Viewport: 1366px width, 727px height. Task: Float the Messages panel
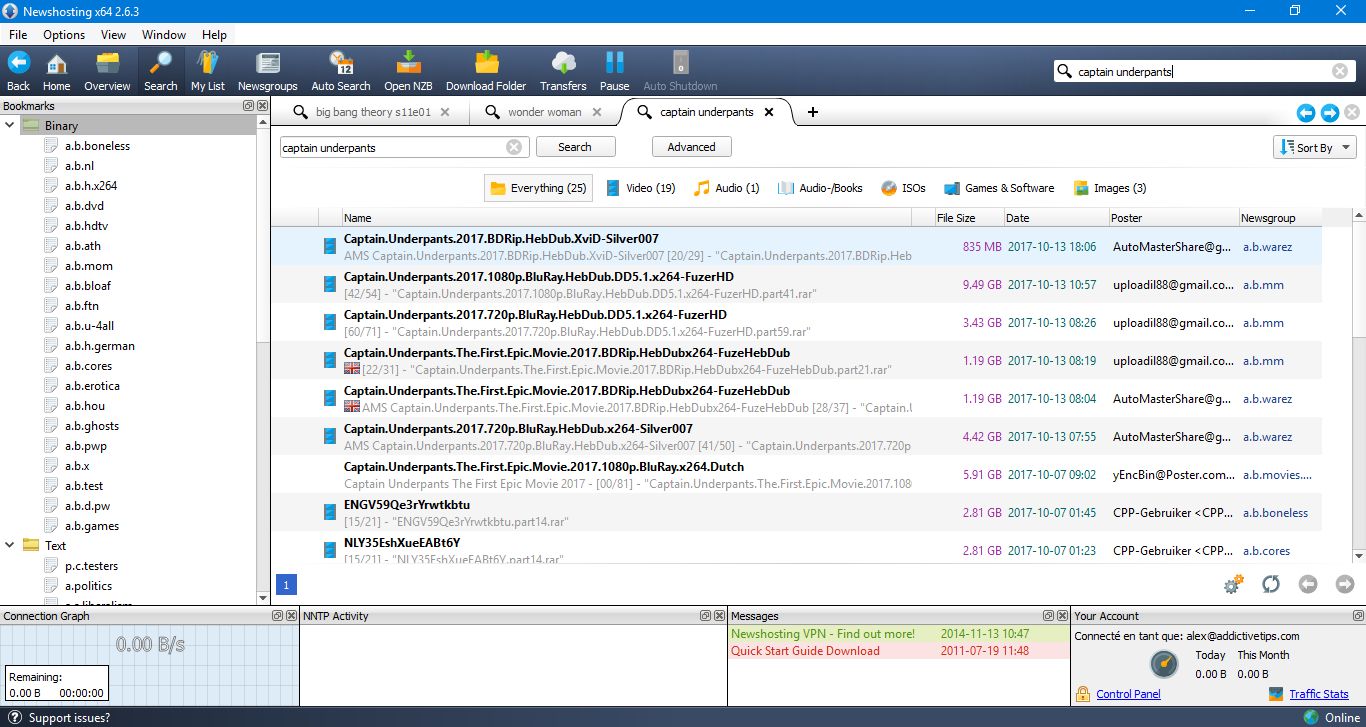coord(1048,616)
